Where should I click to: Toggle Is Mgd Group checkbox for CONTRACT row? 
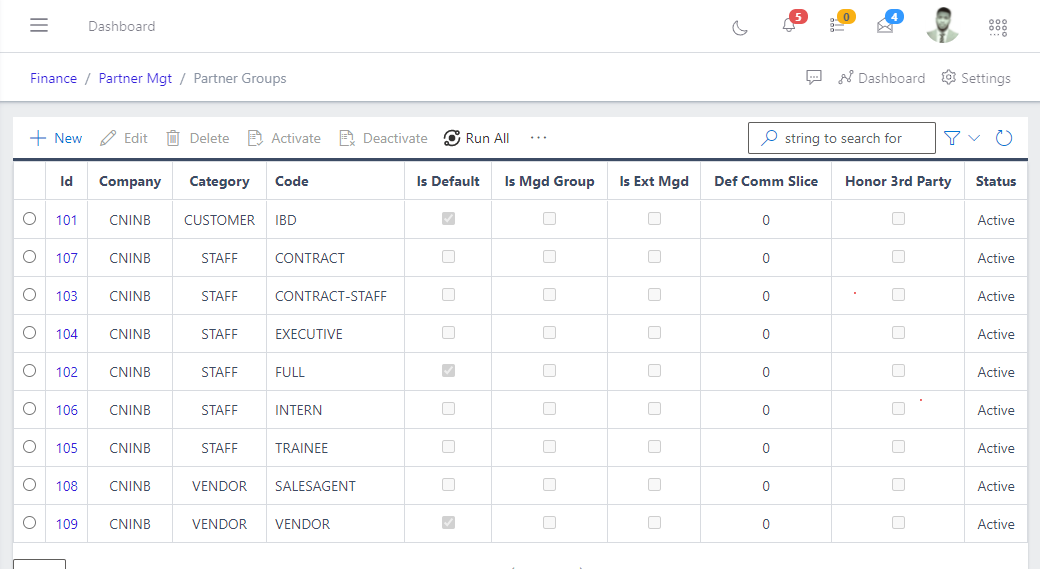pyautogui.click(x=549, y=256)
